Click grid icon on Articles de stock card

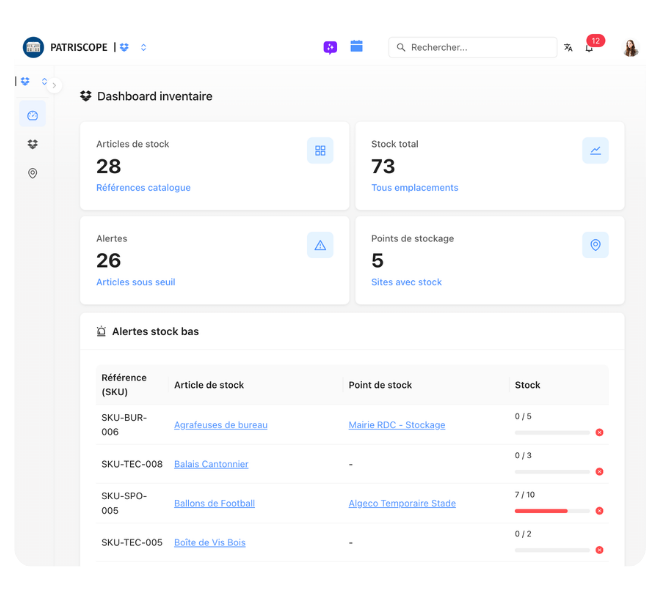click(x=320, y=150)
